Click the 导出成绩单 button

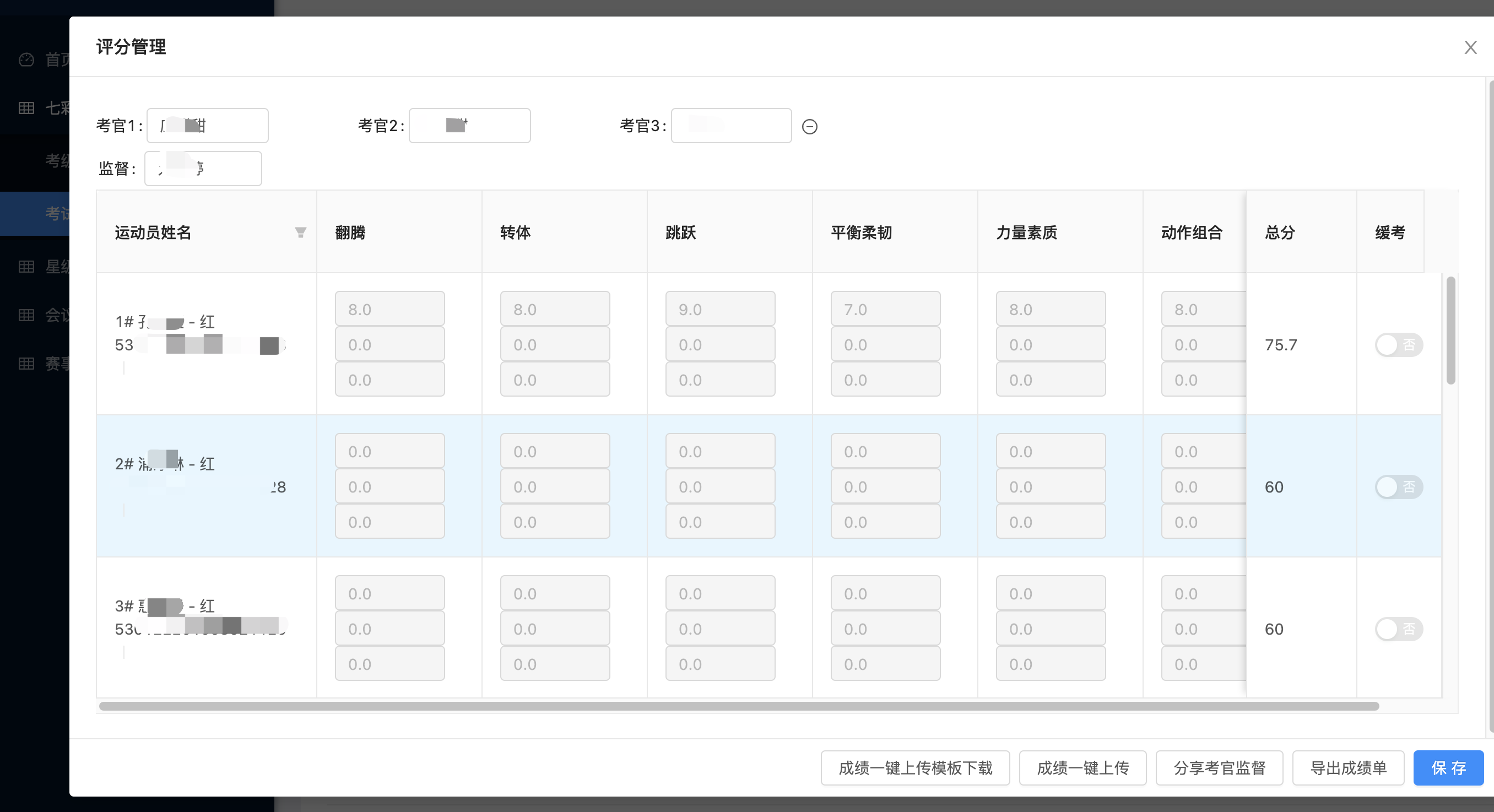(x=1348, y=768)
